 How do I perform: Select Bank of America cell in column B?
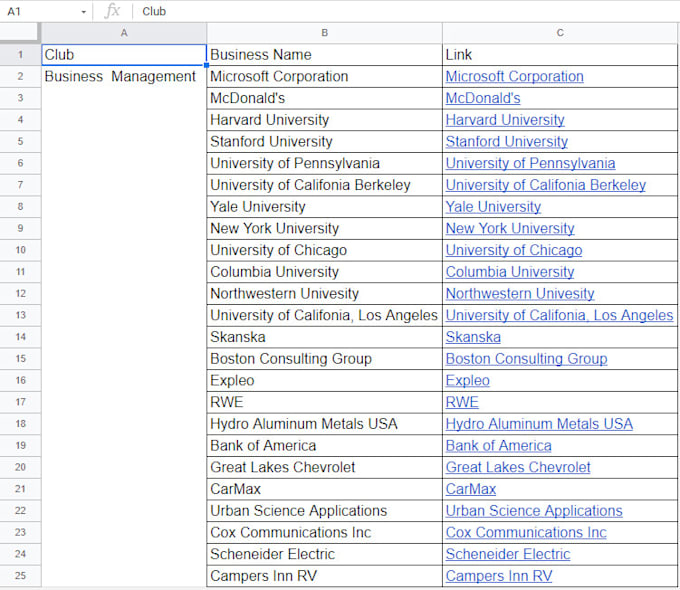[x=324, y=446]
